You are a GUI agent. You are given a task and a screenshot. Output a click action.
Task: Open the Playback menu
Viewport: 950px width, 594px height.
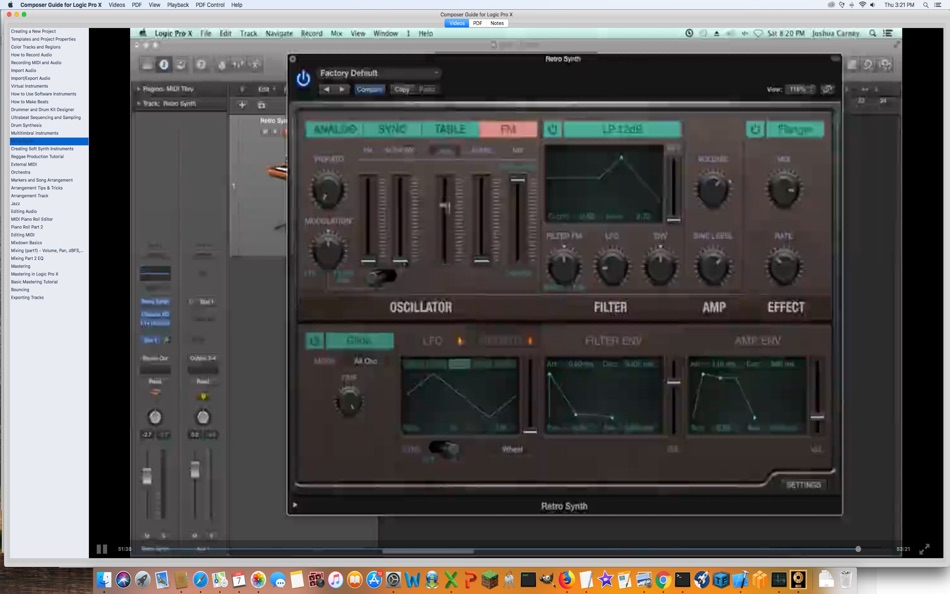pos(178,5)
